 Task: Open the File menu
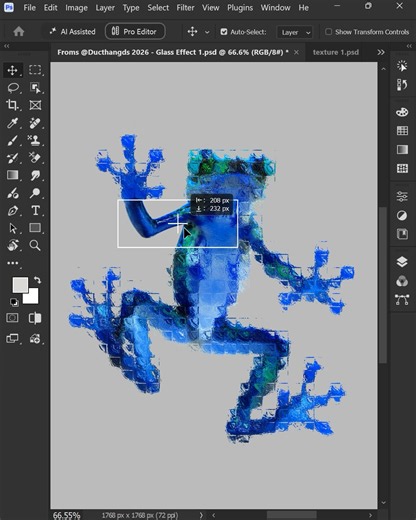coord(29,8)
